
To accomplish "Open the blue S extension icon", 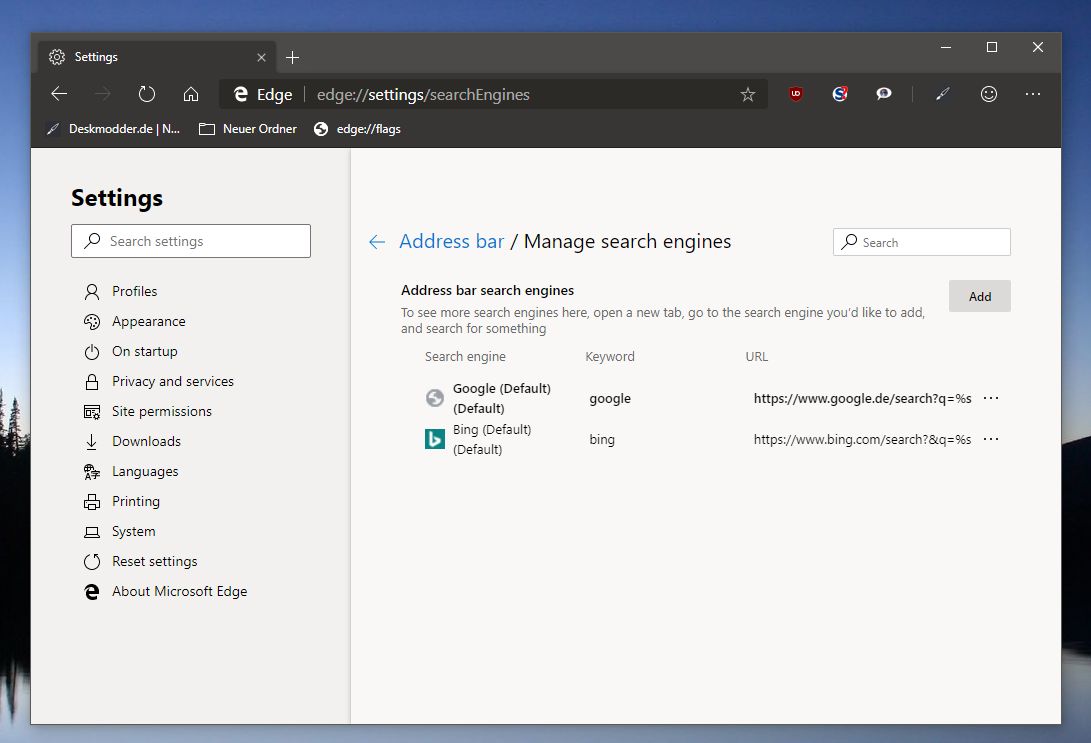I will (x=840, y=94).
